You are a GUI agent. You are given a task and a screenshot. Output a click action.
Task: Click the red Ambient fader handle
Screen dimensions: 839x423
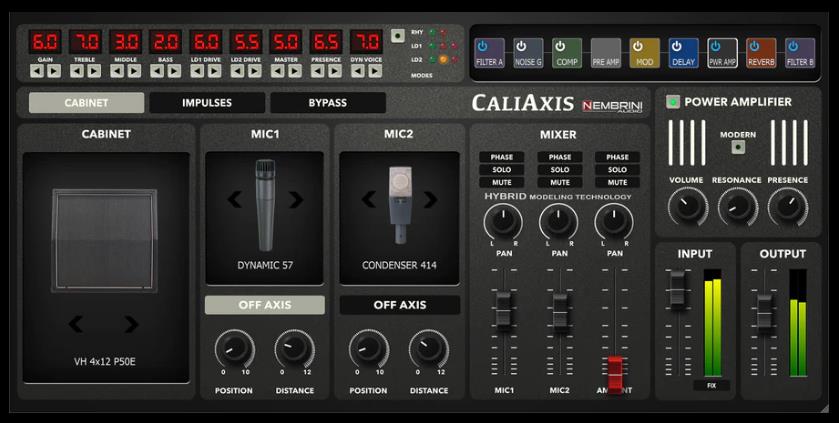tap(615, 374)
